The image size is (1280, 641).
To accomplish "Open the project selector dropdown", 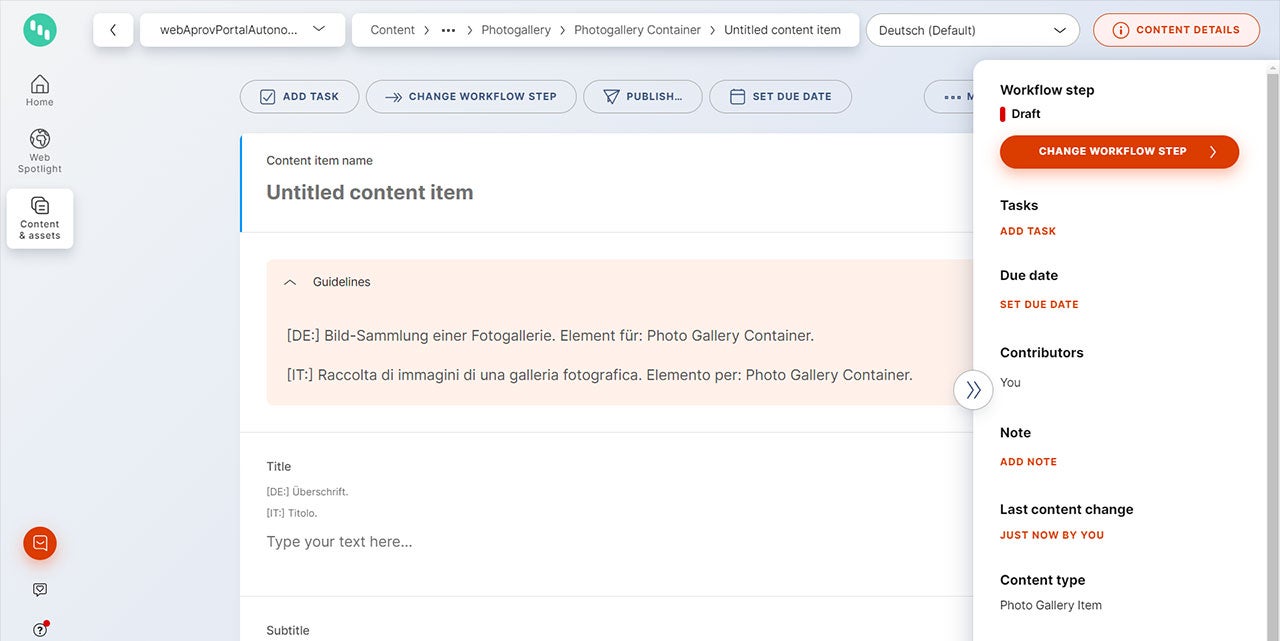I will pyautogui.click(x=243, y=30).
